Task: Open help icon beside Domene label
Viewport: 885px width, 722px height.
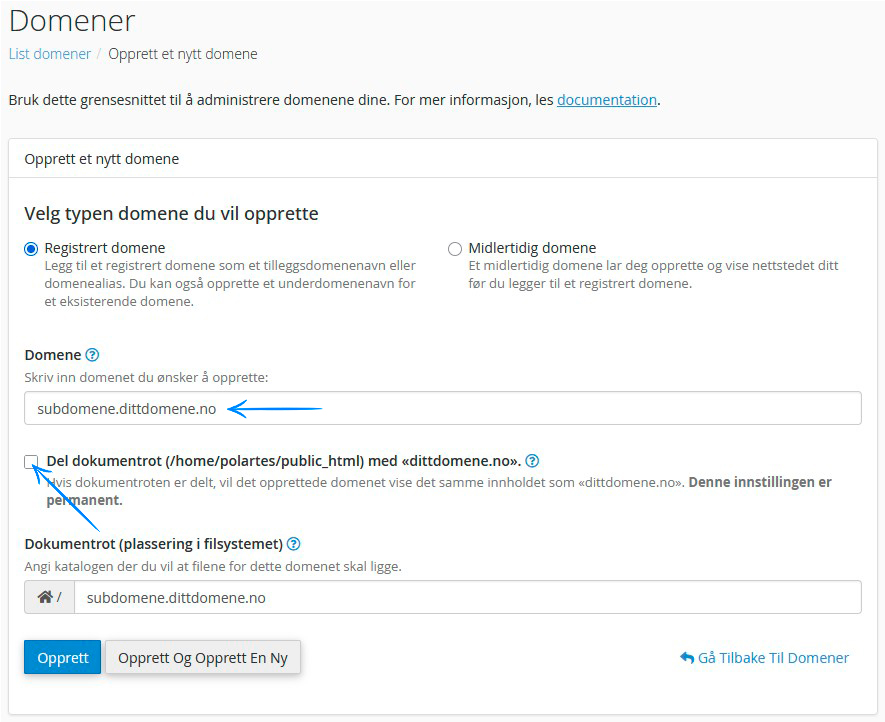Action: [x=93, y=354]
